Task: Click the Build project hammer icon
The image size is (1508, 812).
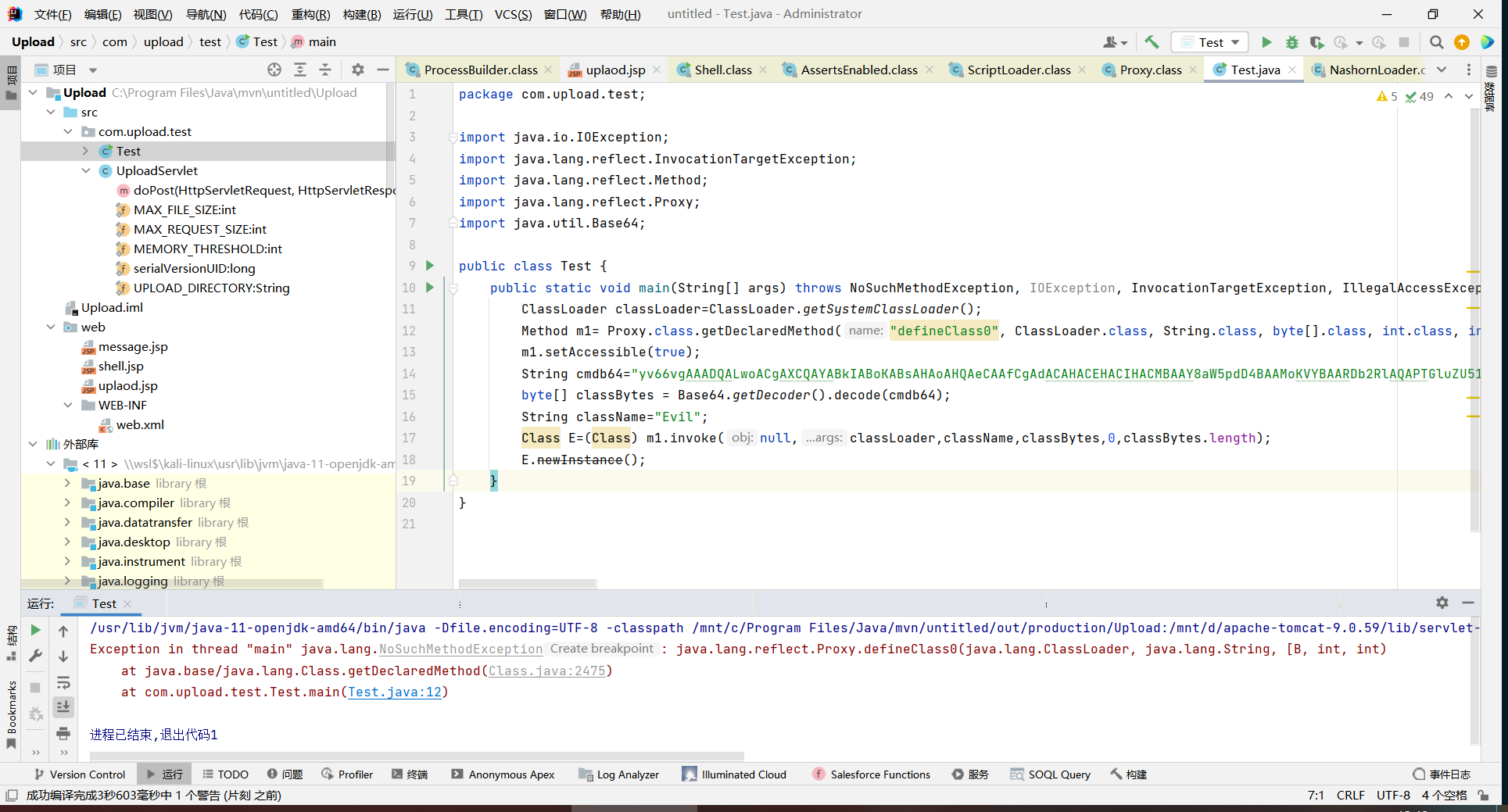Action: coord(1152,42)
